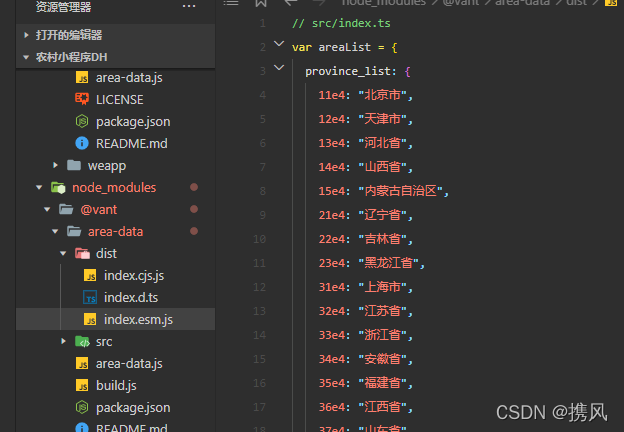Click the "黑龙江省" string on line 11
624x432 pixels.
[388, 263]
